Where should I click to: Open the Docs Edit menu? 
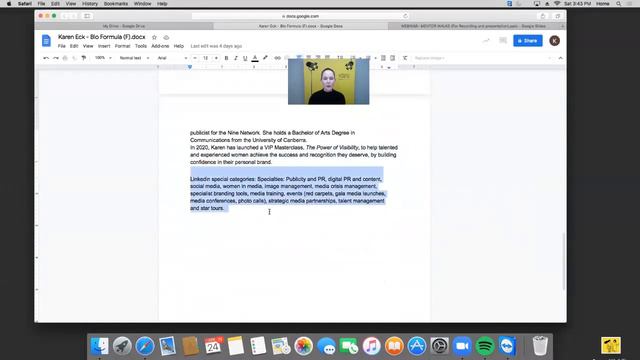click(74, 46)
